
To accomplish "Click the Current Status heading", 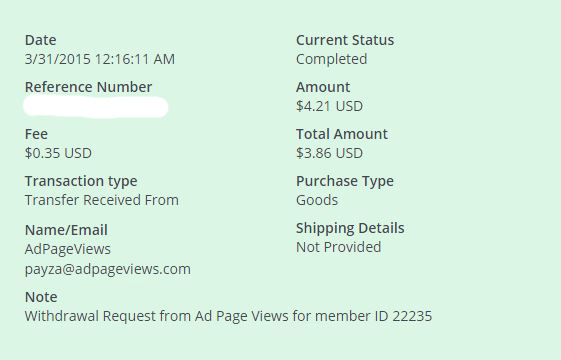I will [x=345, y=40].
